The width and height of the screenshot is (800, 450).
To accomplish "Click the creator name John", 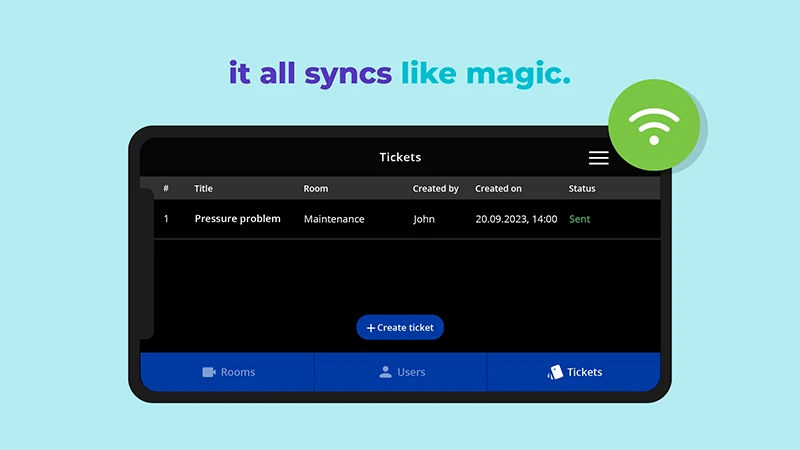I will 424,219.
